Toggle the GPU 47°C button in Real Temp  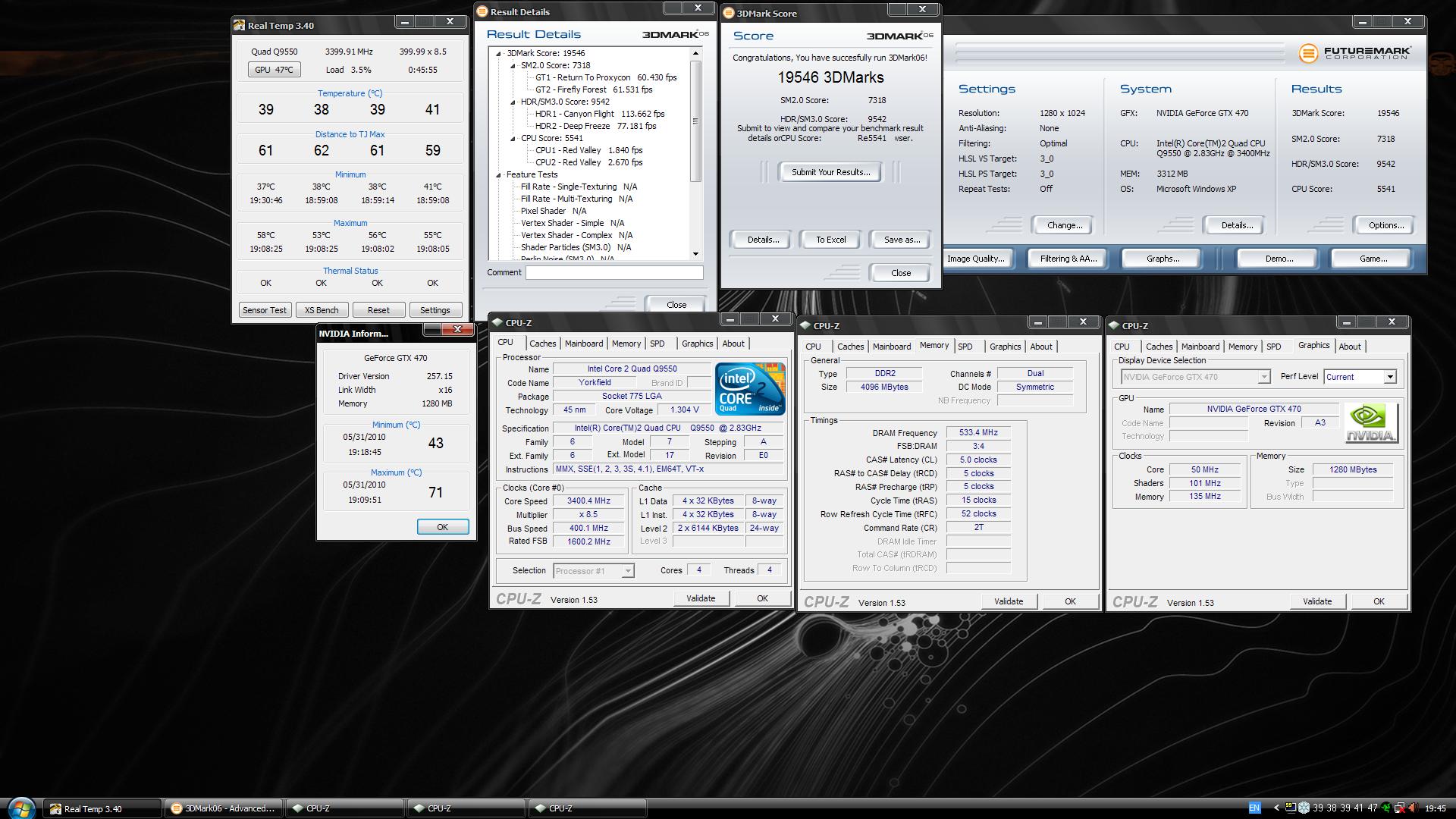274,70
